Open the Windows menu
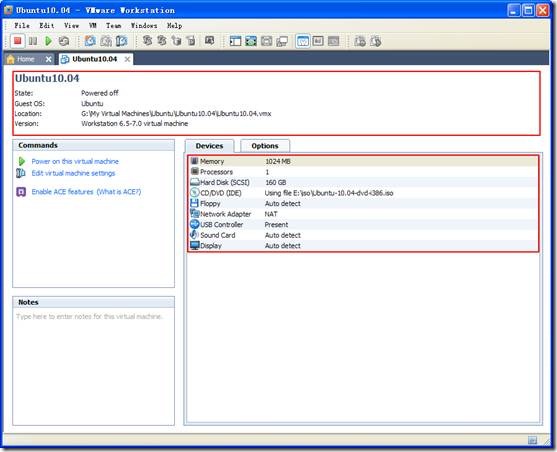This screenshot has width=557, height=452. [144, 26]
